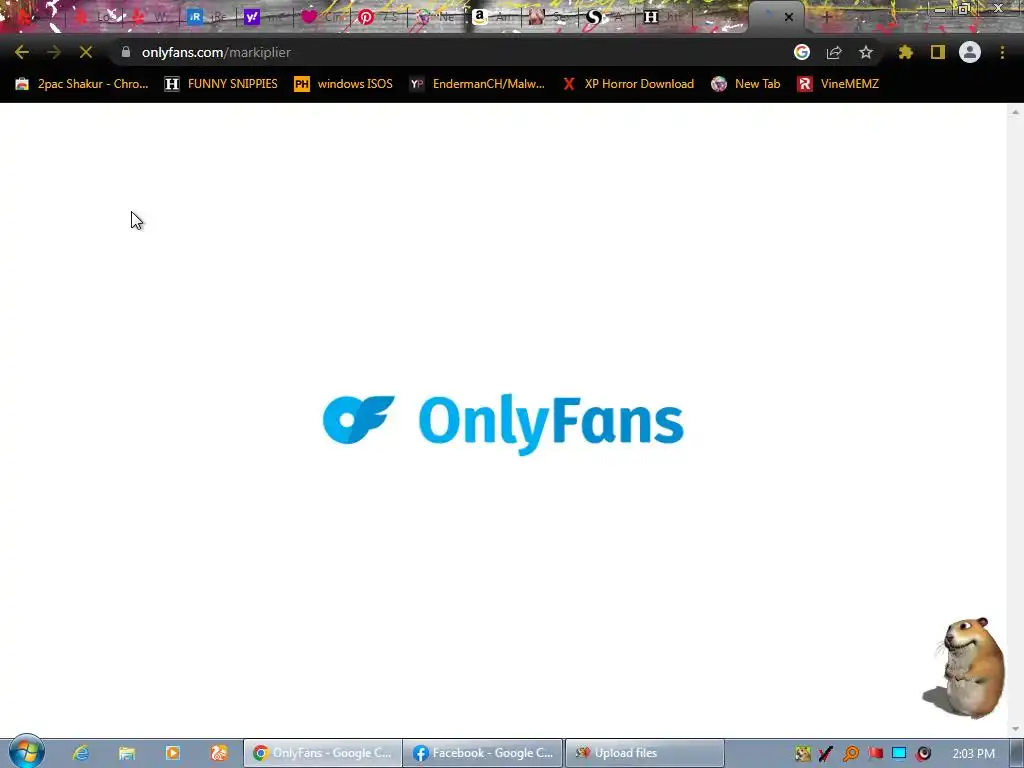Switch to the S icon tab

coord(606,17)
